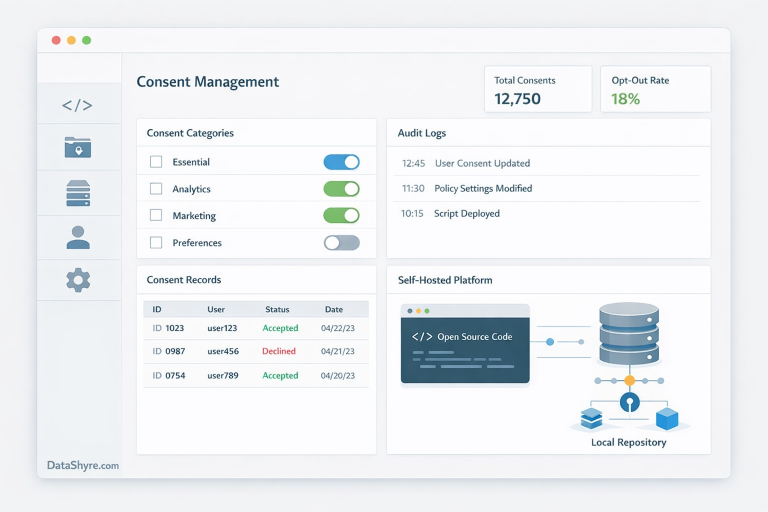
Task: Check the Marketing checkbox
Action: point(156,215)
